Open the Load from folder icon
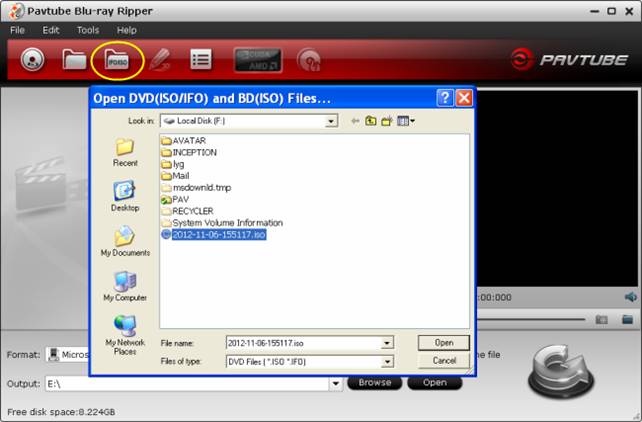The height and width of the screenshot is (422, 642). click(x=74, y=59)
